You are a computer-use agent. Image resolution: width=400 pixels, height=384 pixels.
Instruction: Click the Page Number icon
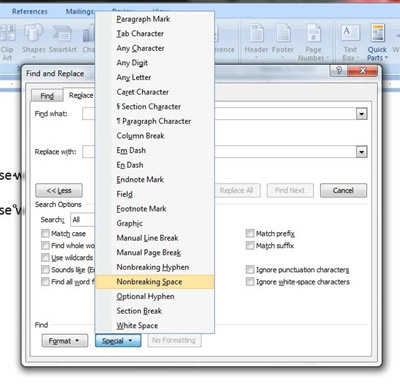(x=313, y=33)
